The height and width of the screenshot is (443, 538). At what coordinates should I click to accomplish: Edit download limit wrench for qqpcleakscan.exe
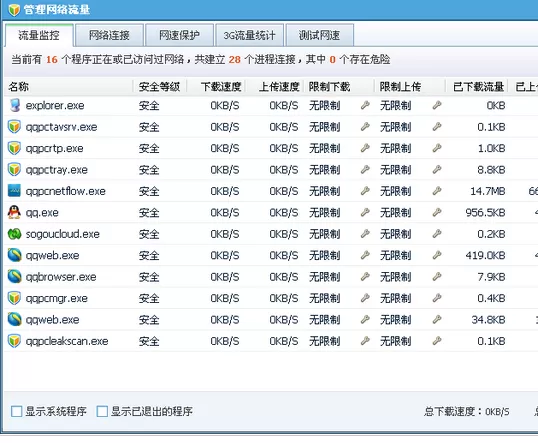click(365, 341)
